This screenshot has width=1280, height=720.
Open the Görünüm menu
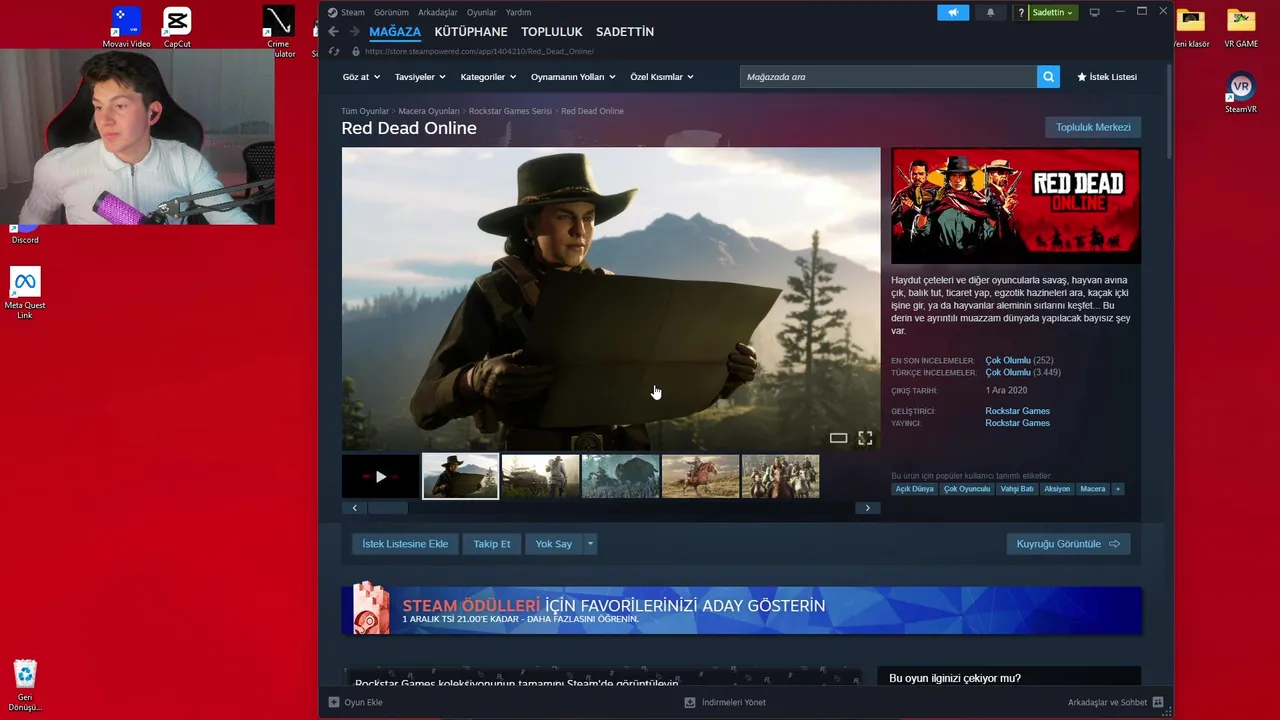[x=391, y=12]
